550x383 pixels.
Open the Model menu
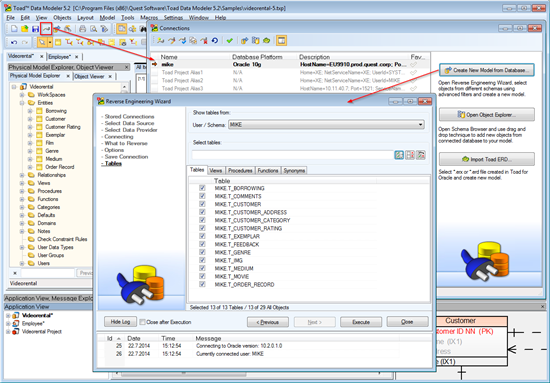click(107, 18)
